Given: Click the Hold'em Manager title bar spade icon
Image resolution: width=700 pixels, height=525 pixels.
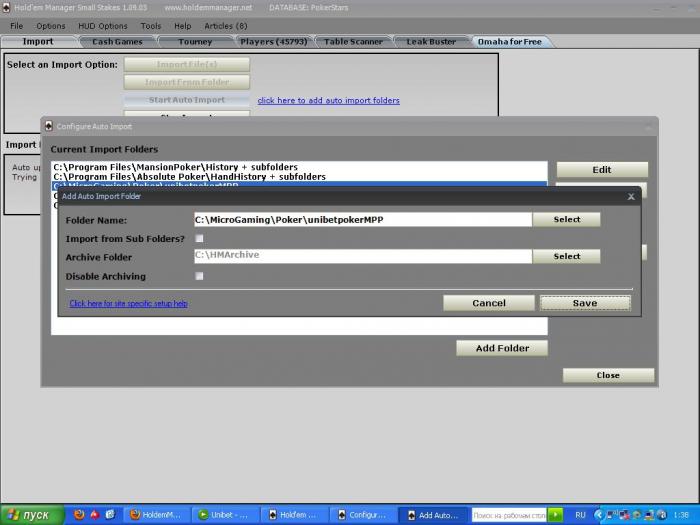Looking at the screenshot, I should 6,7.
